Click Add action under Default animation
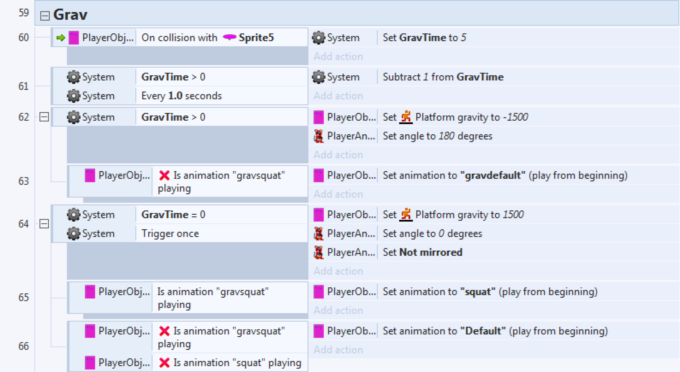The height and width of the screenshot is (372, 680). point(338,350)
